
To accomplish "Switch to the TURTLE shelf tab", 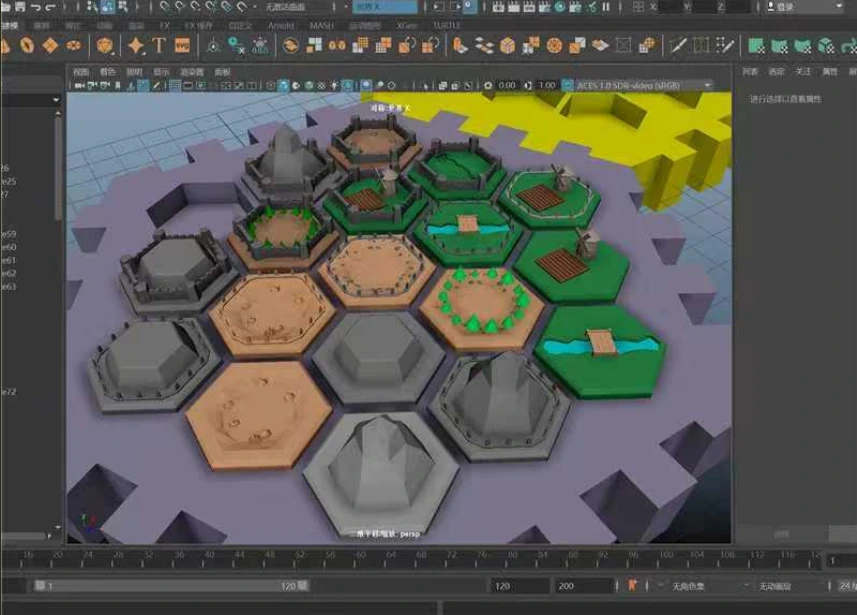I will 447,26.
